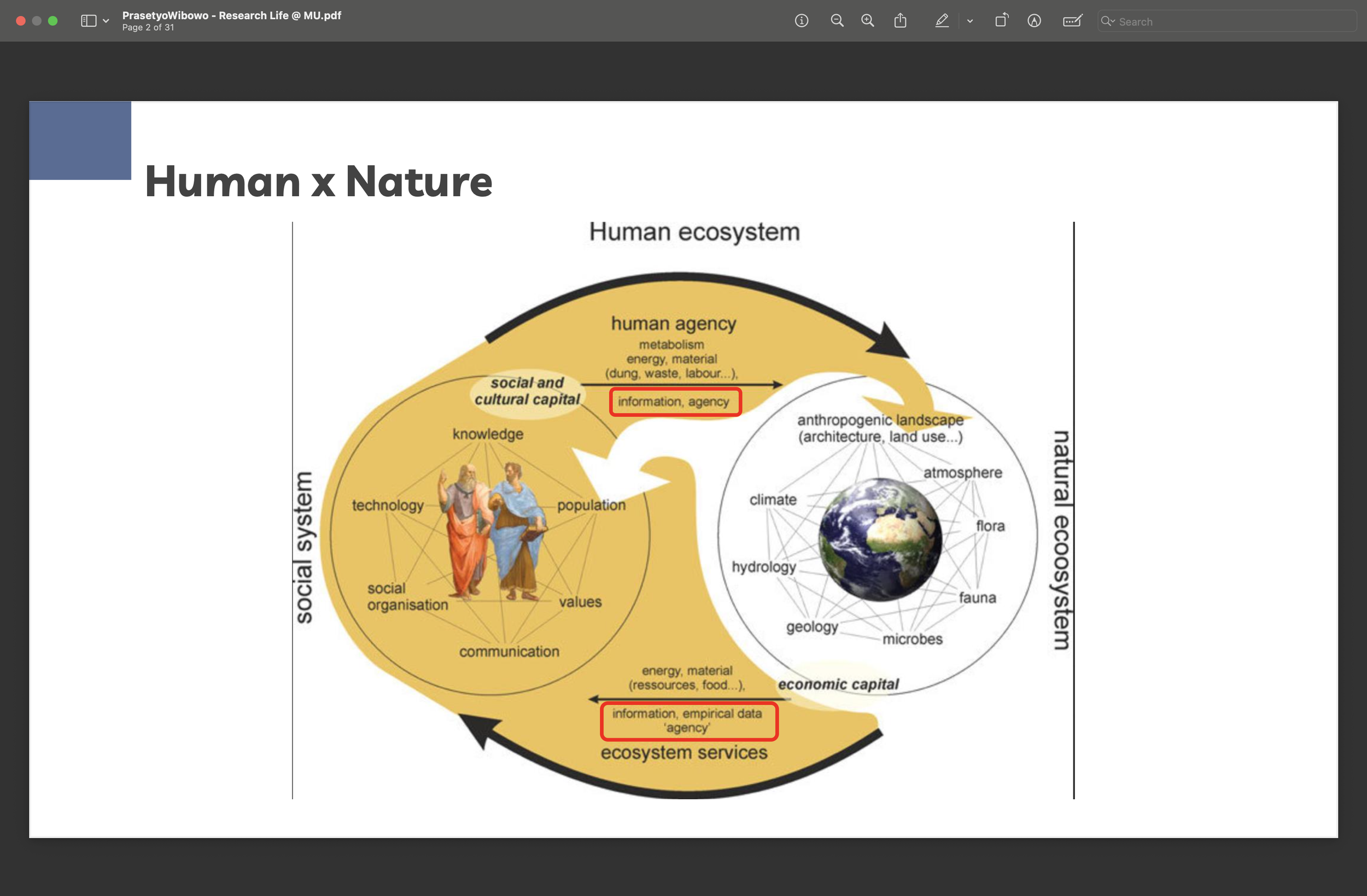Click the red-boxed 'information, agency' label
The image size is (1367, 896).
tap(674, 402)
